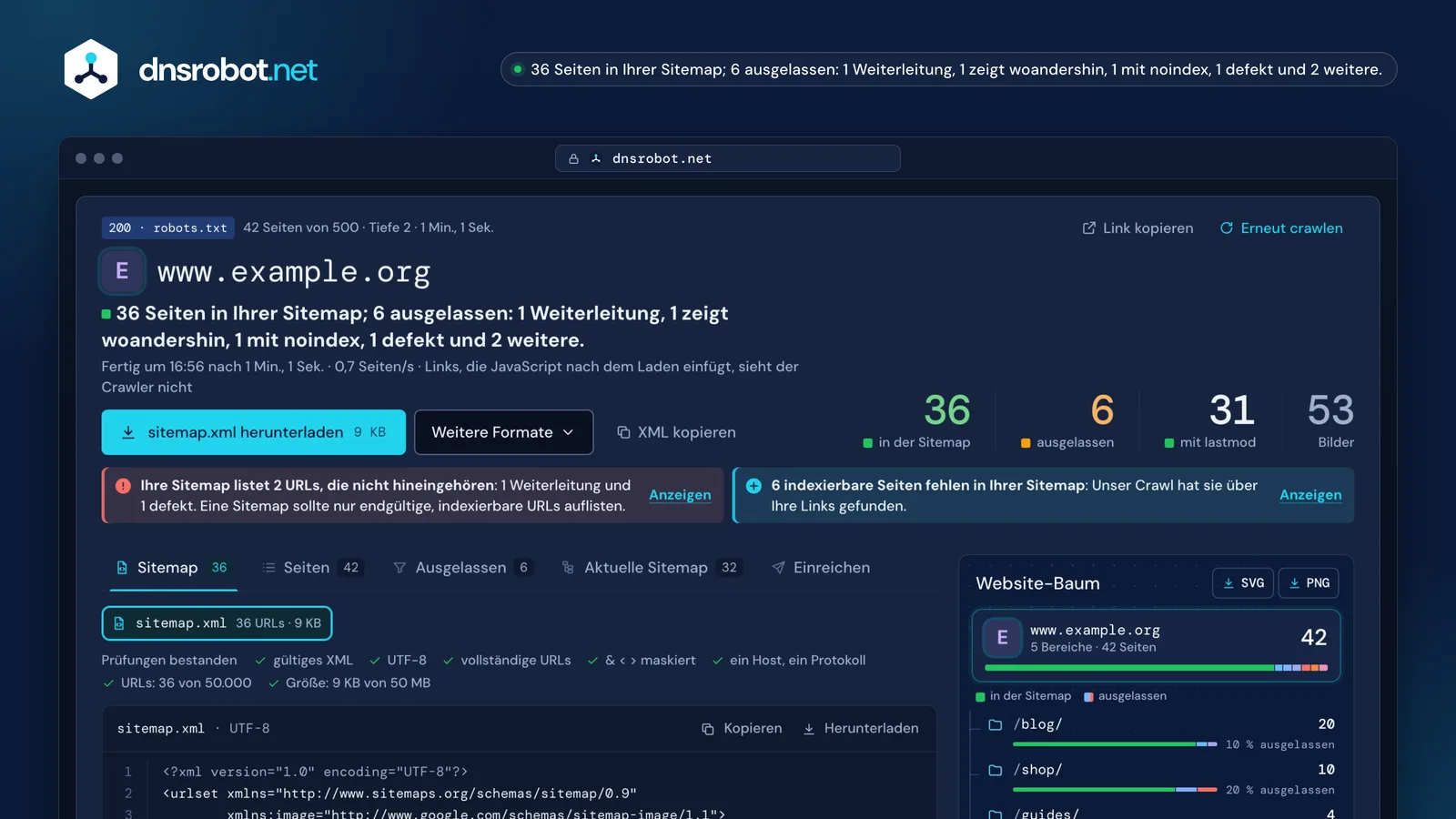Click the browser address bar dnsrobot.net
1456x819 pixels.
coord(728,158)
